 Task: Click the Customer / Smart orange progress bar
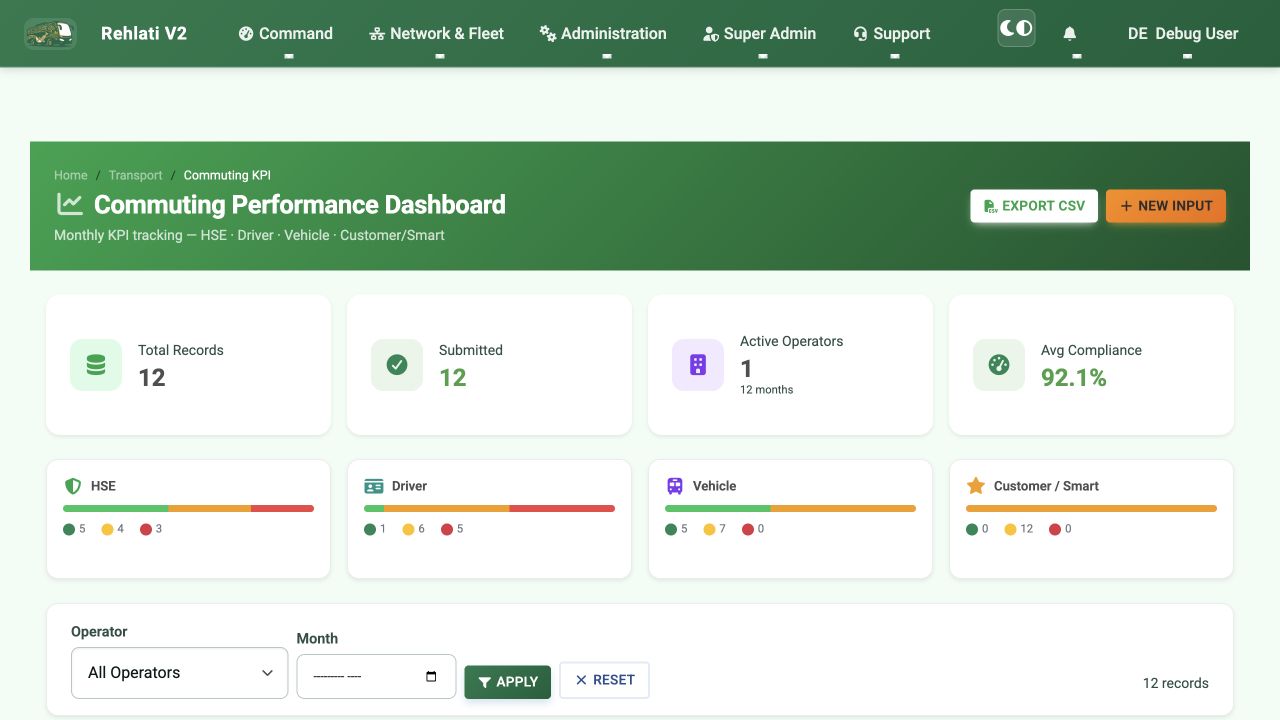coord(1091,509)
